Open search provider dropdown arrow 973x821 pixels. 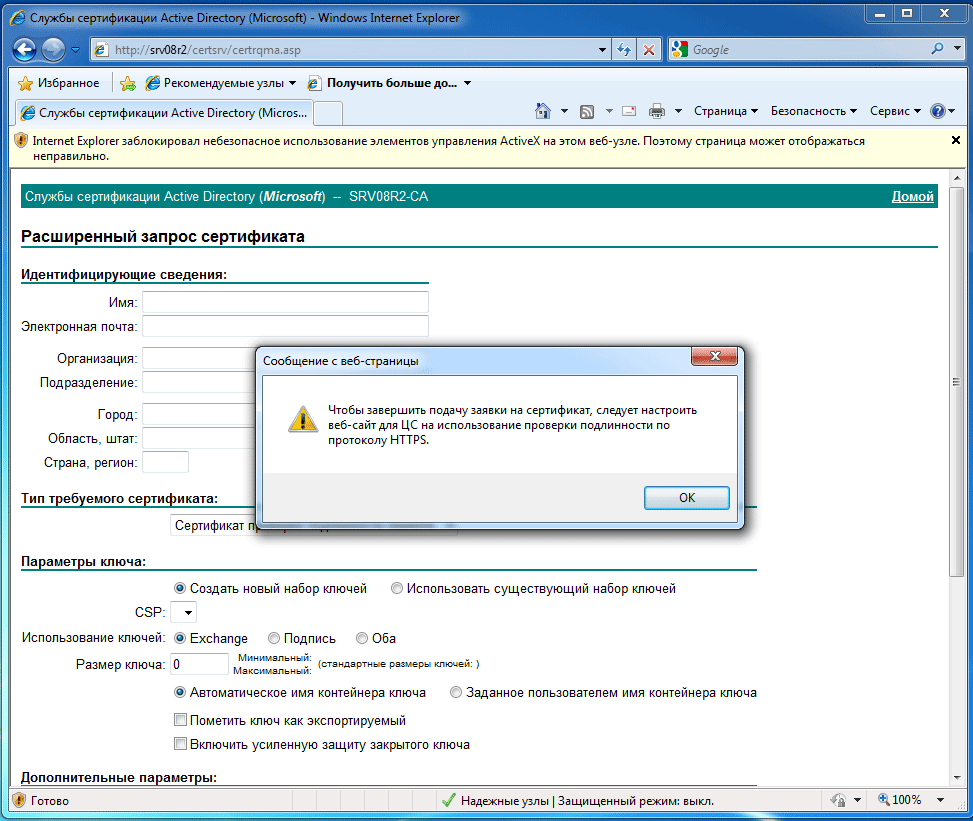click(957, 48)
